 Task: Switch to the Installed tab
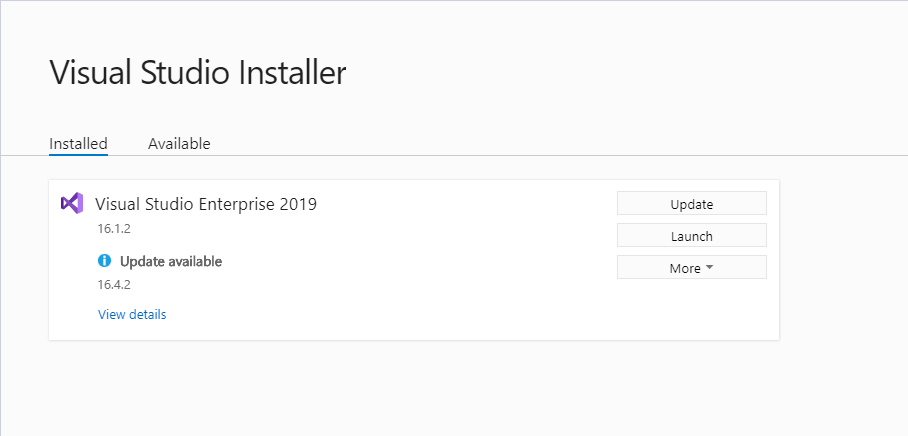click(x=78, y=144)
